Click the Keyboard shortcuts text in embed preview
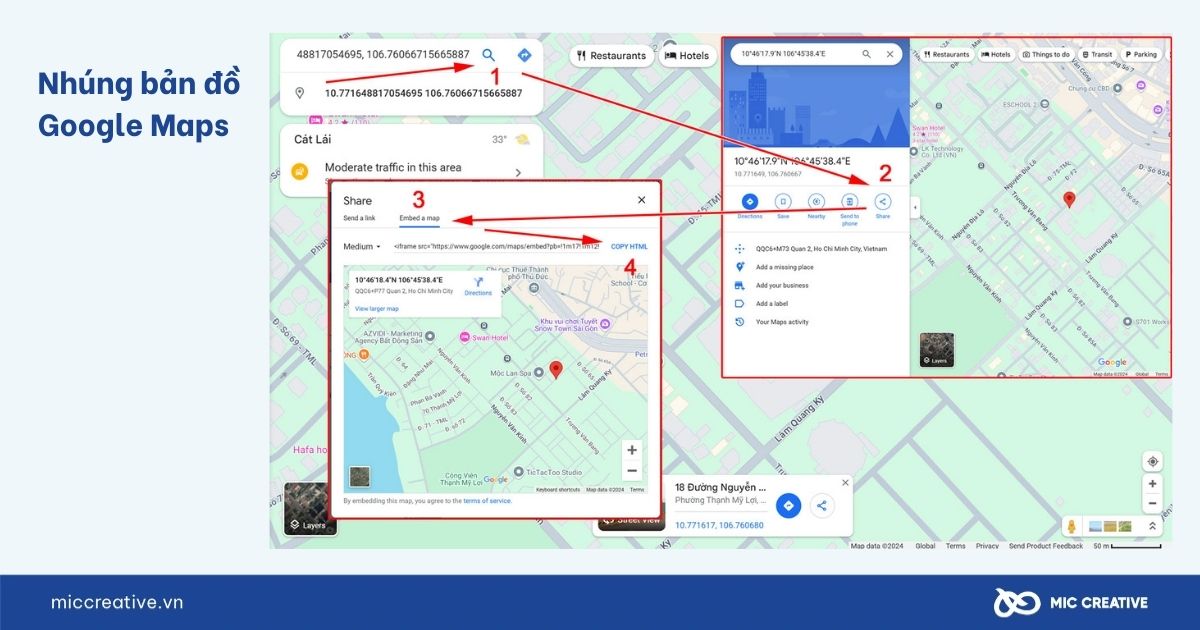 [558, 490]
